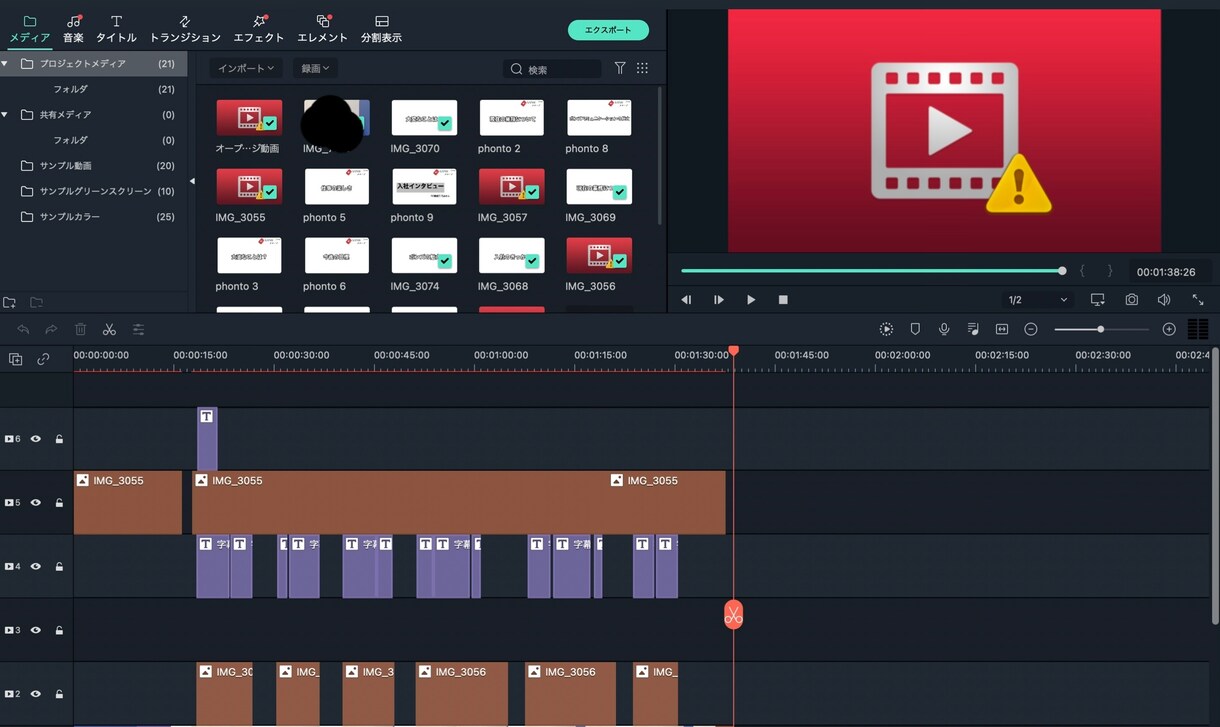This screenshot has height=727, width=1220.
Task: Open the 1/2 preview quality dropdown
Action: tap(1038, 300)
